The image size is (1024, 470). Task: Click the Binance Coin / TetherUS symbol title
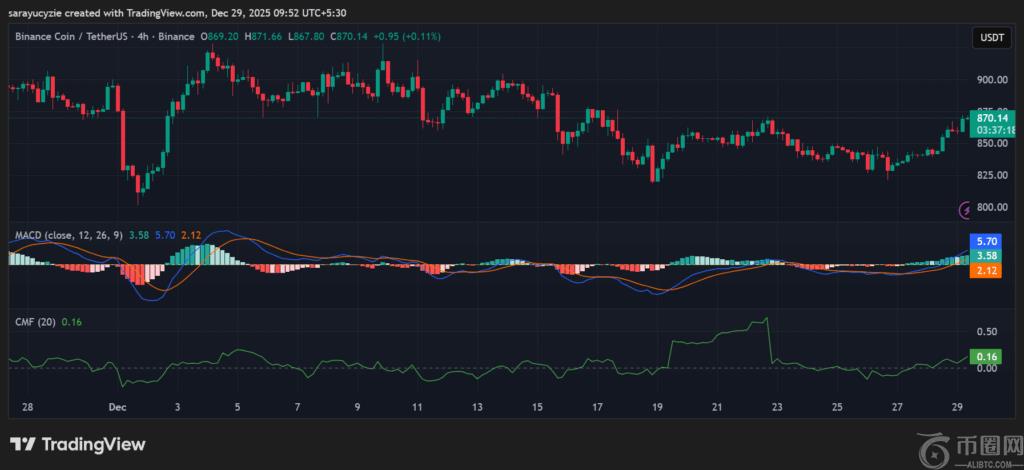coord(105,36)
